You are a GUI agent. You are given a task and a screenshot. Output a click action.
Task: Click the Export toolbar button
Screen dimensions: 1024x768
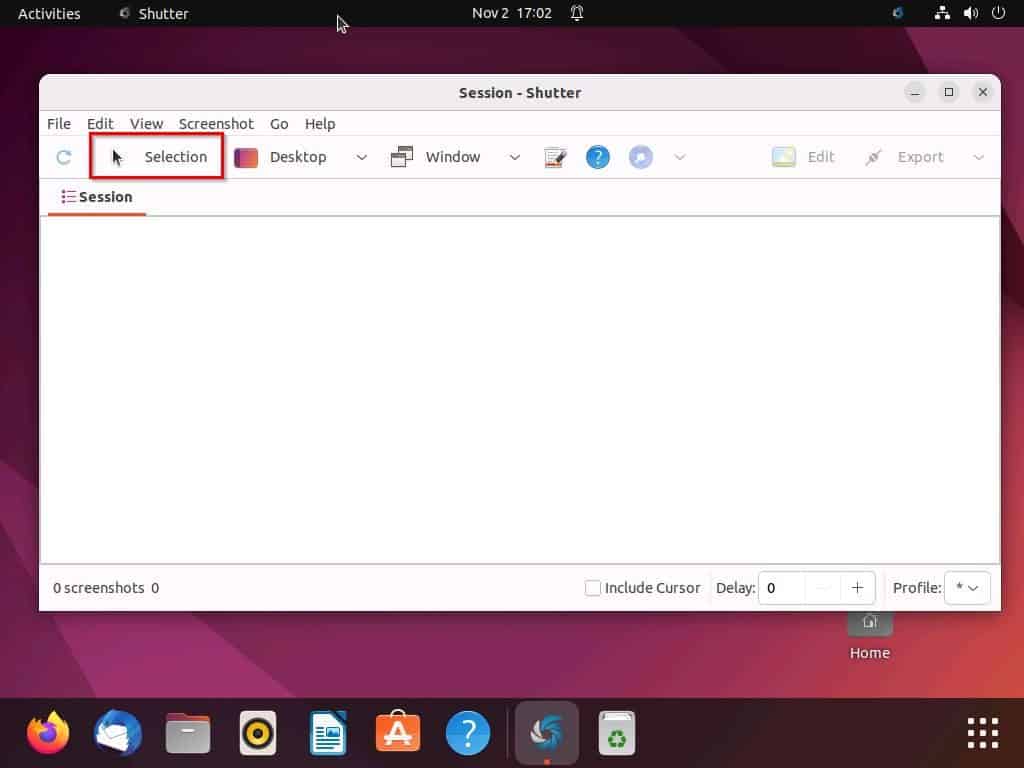904,157
